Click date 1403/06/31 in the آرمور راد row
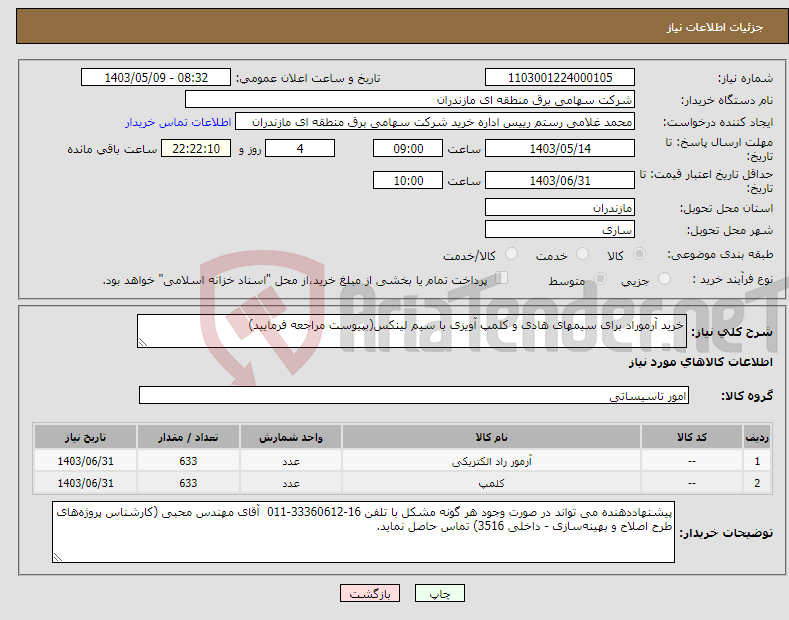The width and height of the screenshot is (789, 620). [x=85, y=461]
